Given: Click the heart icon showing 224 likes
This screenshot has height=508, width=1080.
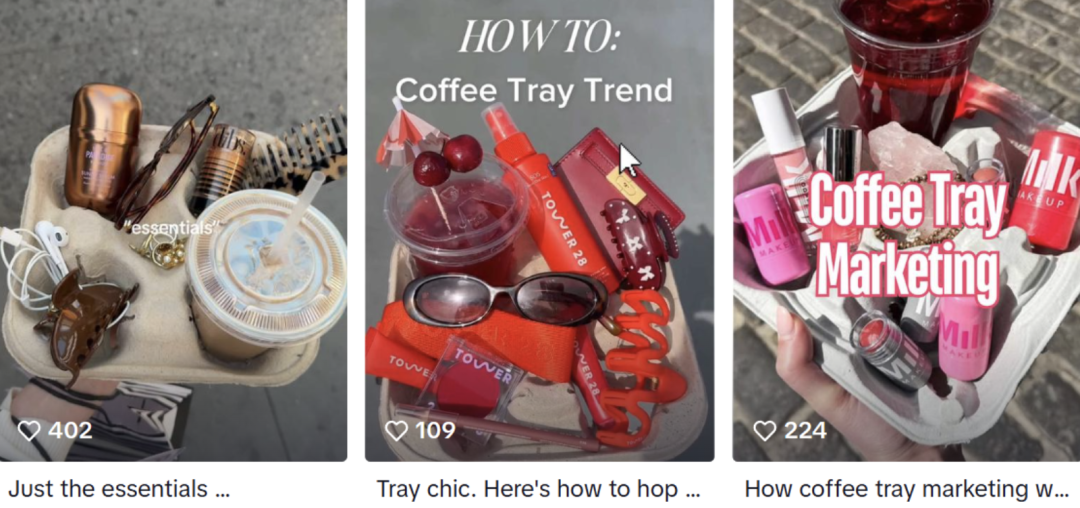Looking at the screenshot, I should tap(765, 431).
